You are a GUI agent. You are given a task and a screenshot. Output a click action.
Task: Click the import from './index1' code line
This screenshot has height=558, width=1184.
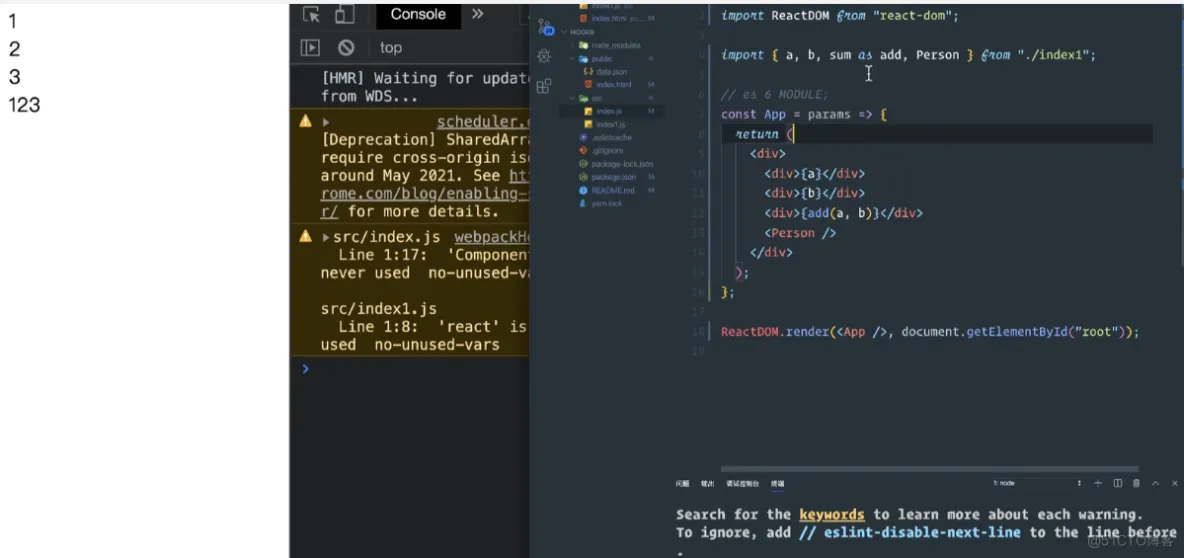click(908, 55)
